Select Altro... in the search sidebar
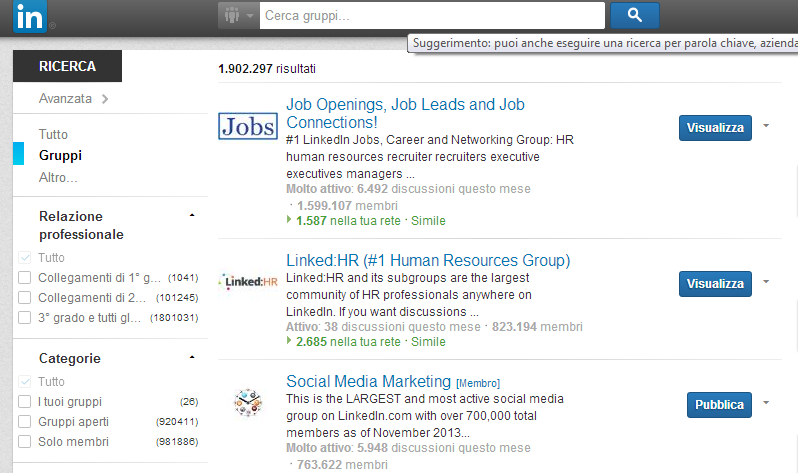798x473 pixels. pyautogui.click(x=58, y=177)
